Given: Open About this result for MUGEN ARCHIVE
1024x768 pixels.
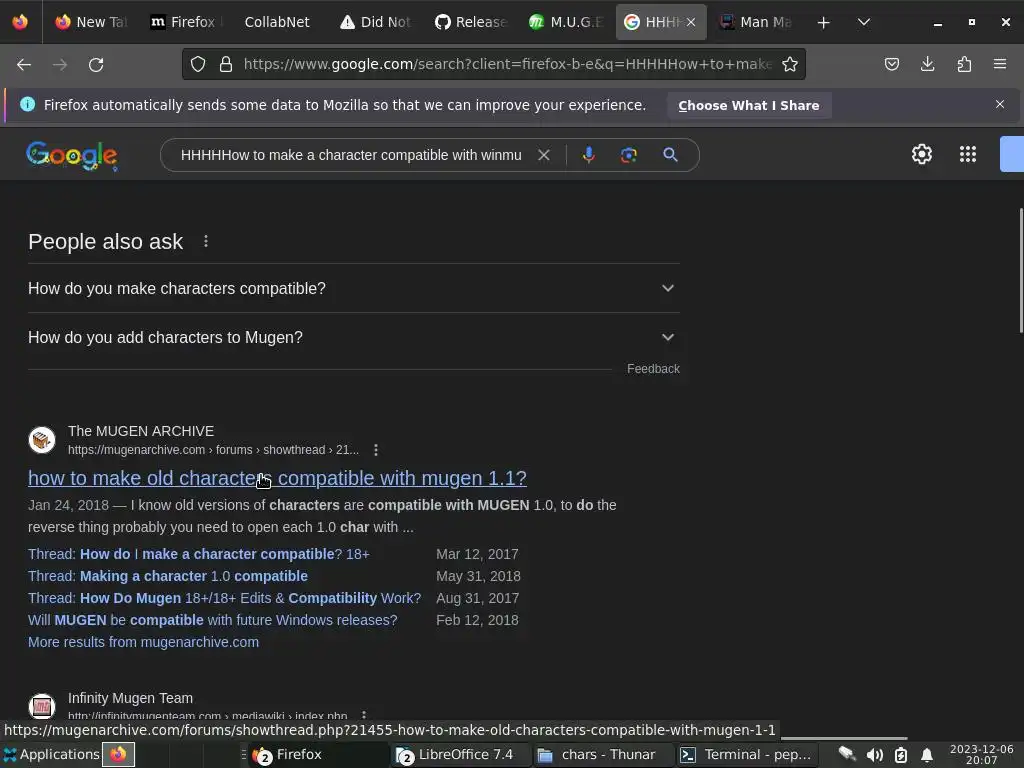Looking at the screenshot, I should [376, 450].
